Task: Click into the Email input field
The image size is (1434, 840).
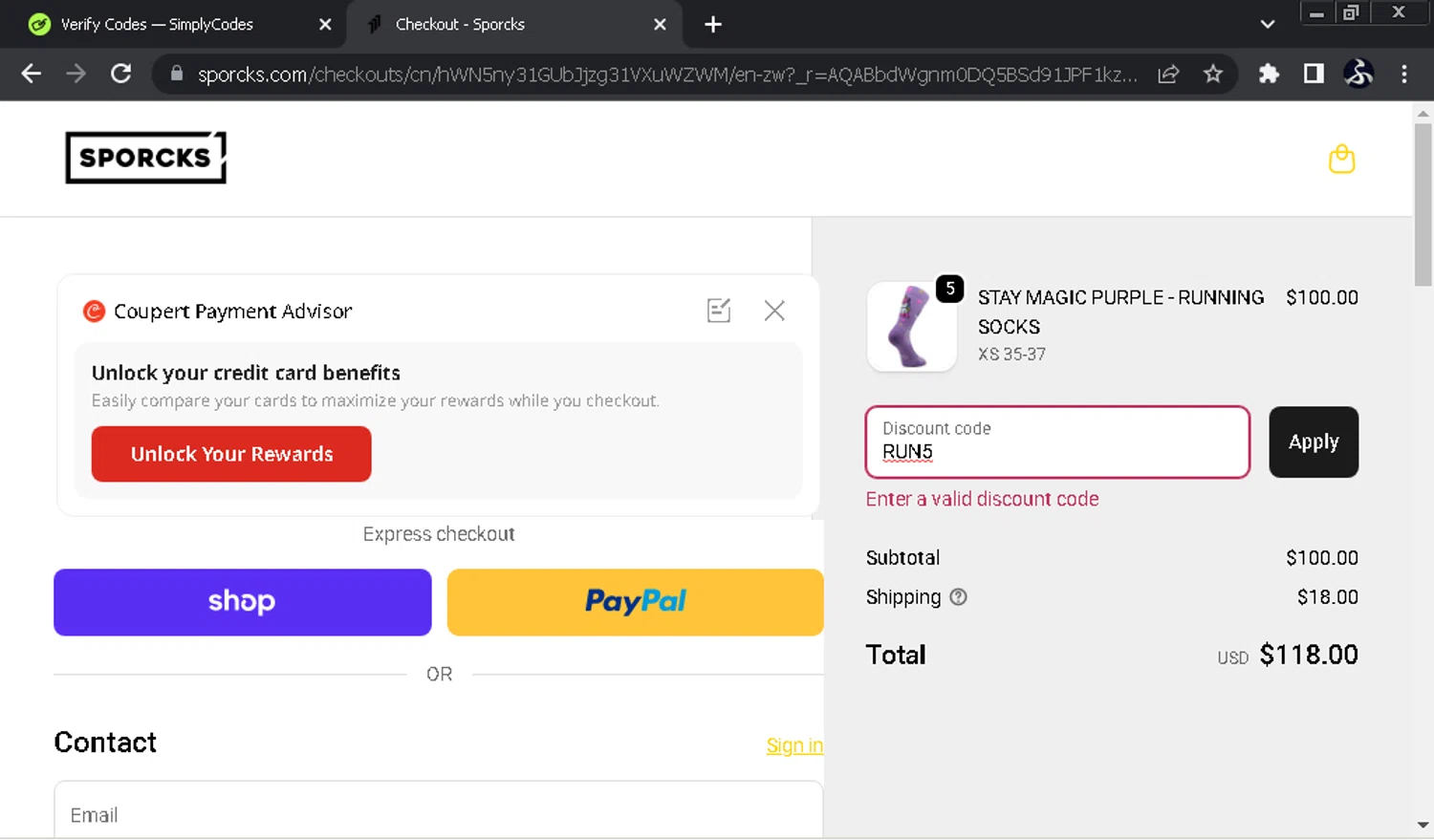Action: pos(439,810)
